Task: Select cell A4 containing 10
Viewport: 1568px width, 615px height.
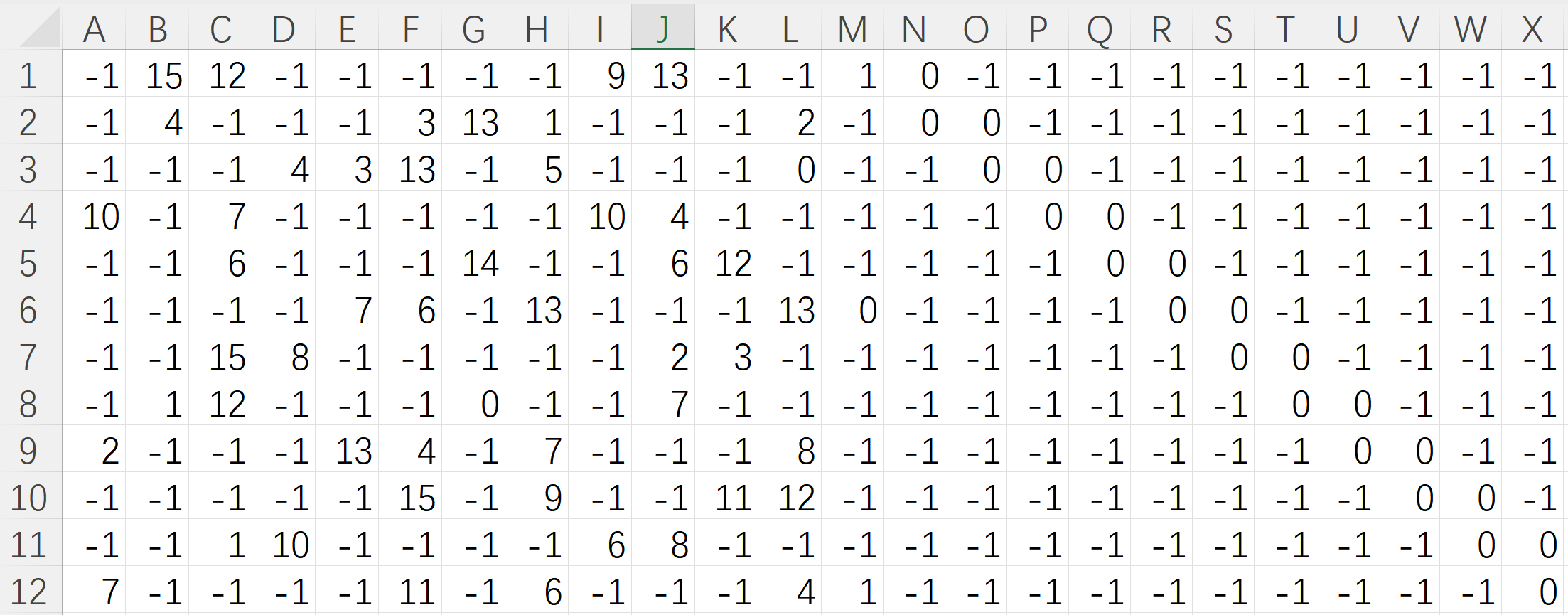Action: [x=94, y=216]
